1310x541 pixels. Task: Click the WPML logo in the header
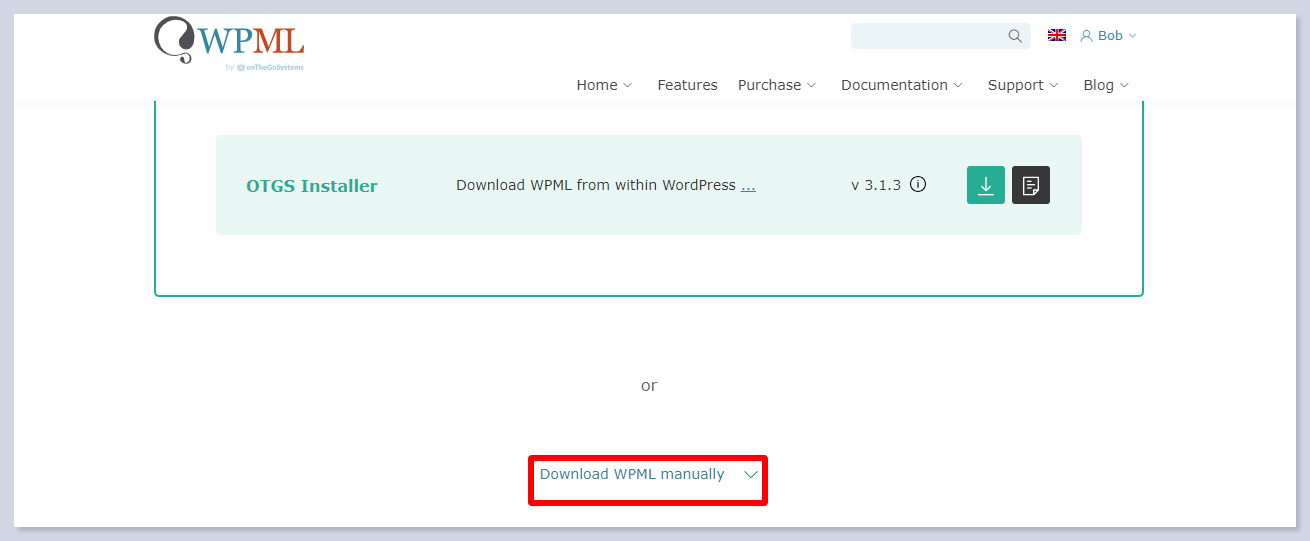click(x=229, y=40)
